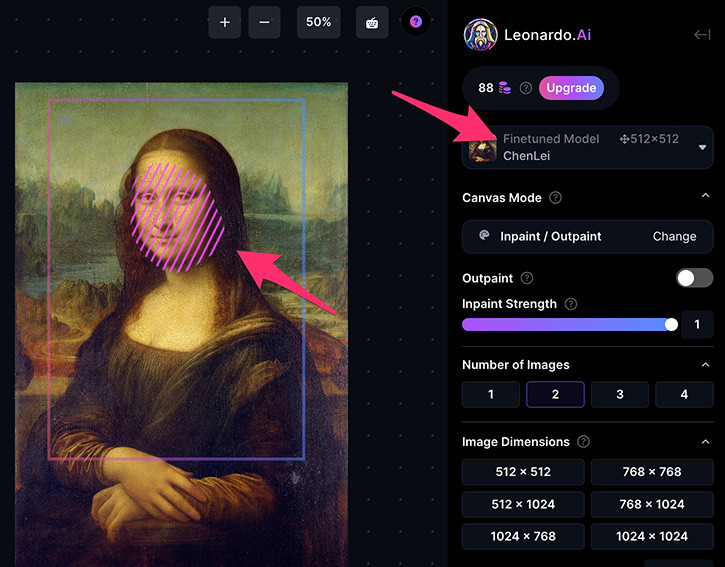Click the 88 tokens count
The height and width of the screenshot is (567, 725).
coord(485,88)
